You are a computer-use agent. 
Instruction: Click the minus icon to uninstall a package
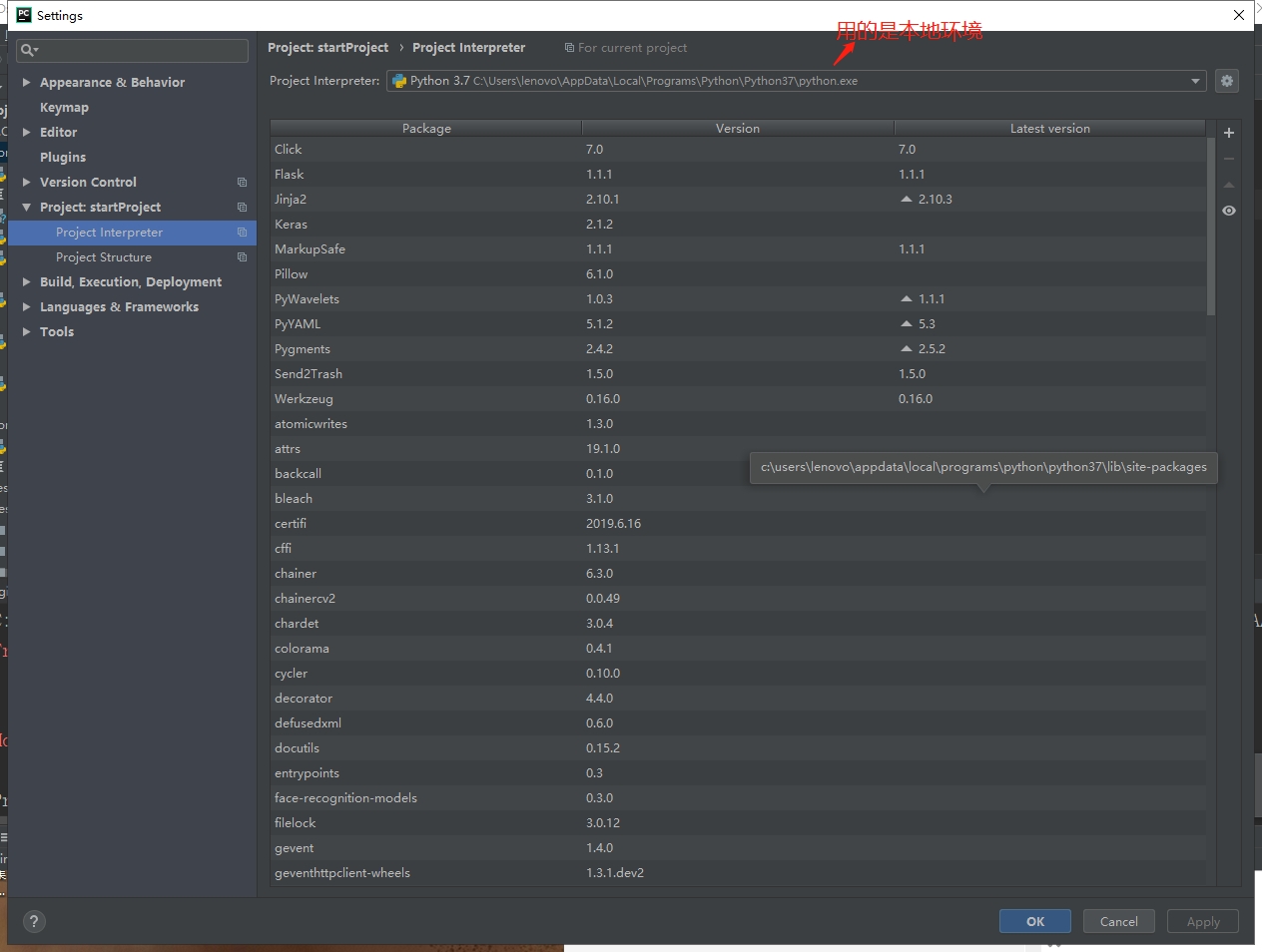click(x=1228, y=159)
